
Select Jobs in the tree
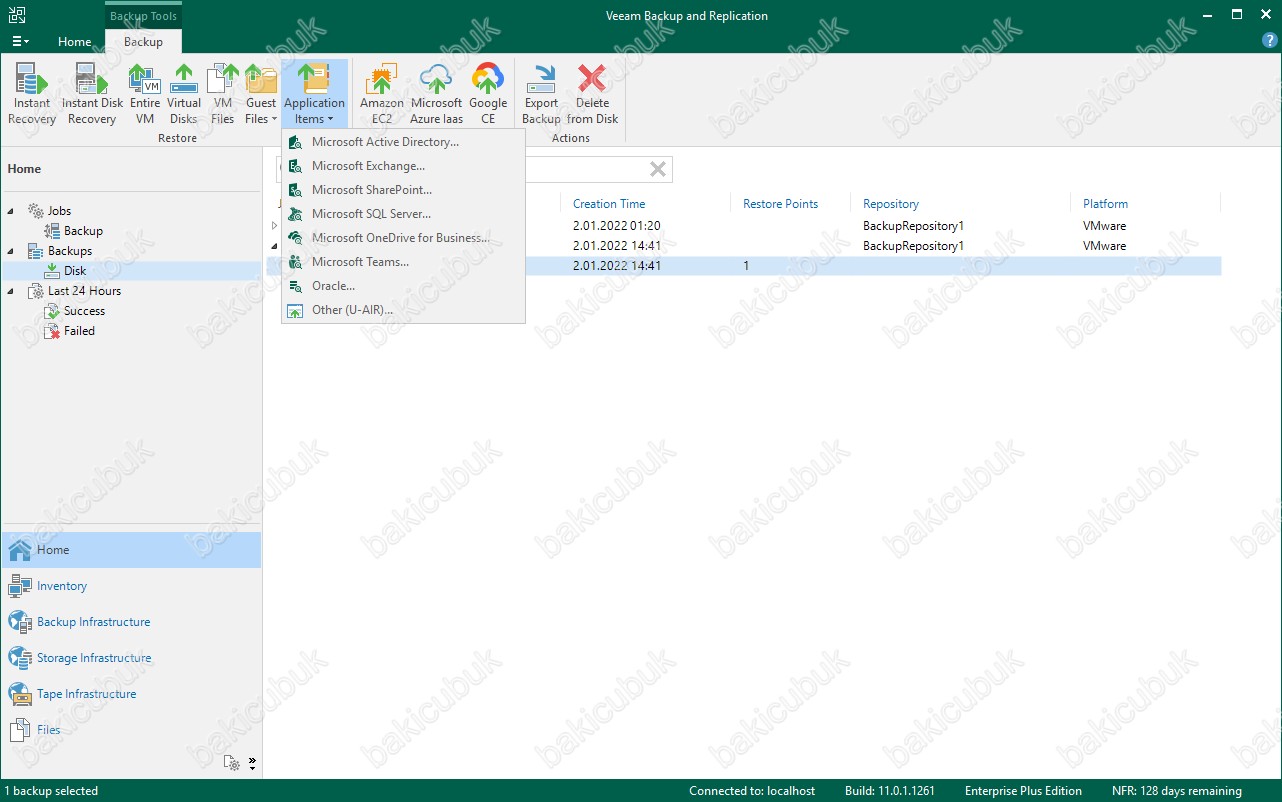pos(59,211)
